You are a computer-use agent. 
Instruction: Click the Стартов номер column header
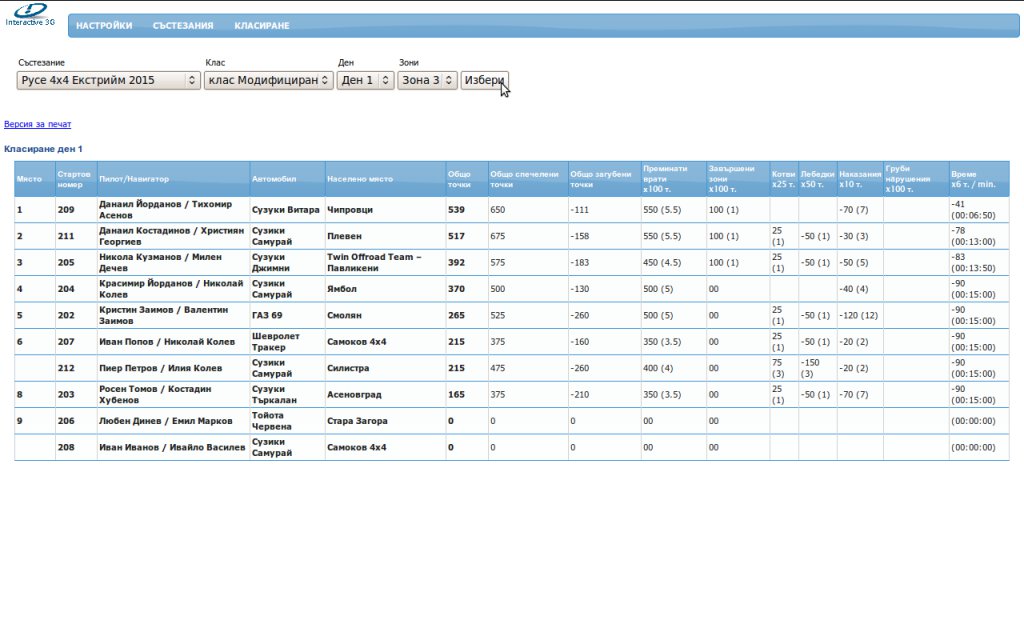(x=75, y=179)
